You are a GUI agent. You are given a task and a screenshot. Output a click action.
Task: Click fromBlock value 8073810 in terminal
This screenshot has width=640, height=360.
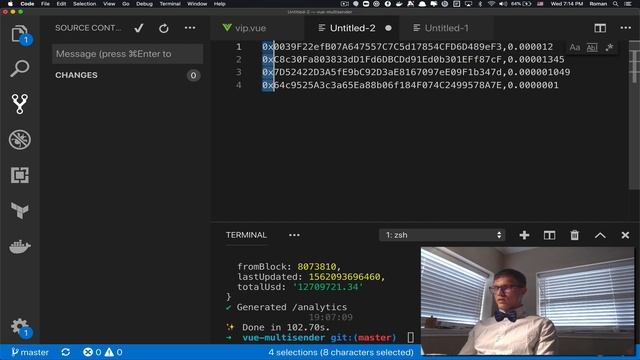pos(317,267)
